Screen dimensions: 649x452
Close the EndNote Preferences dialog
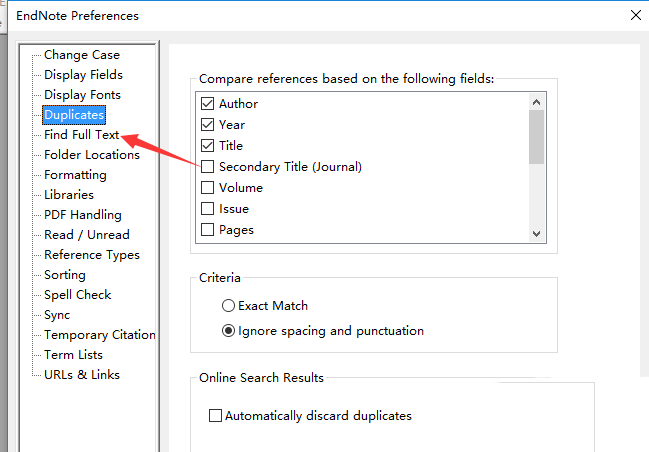[x=634, y=15]
